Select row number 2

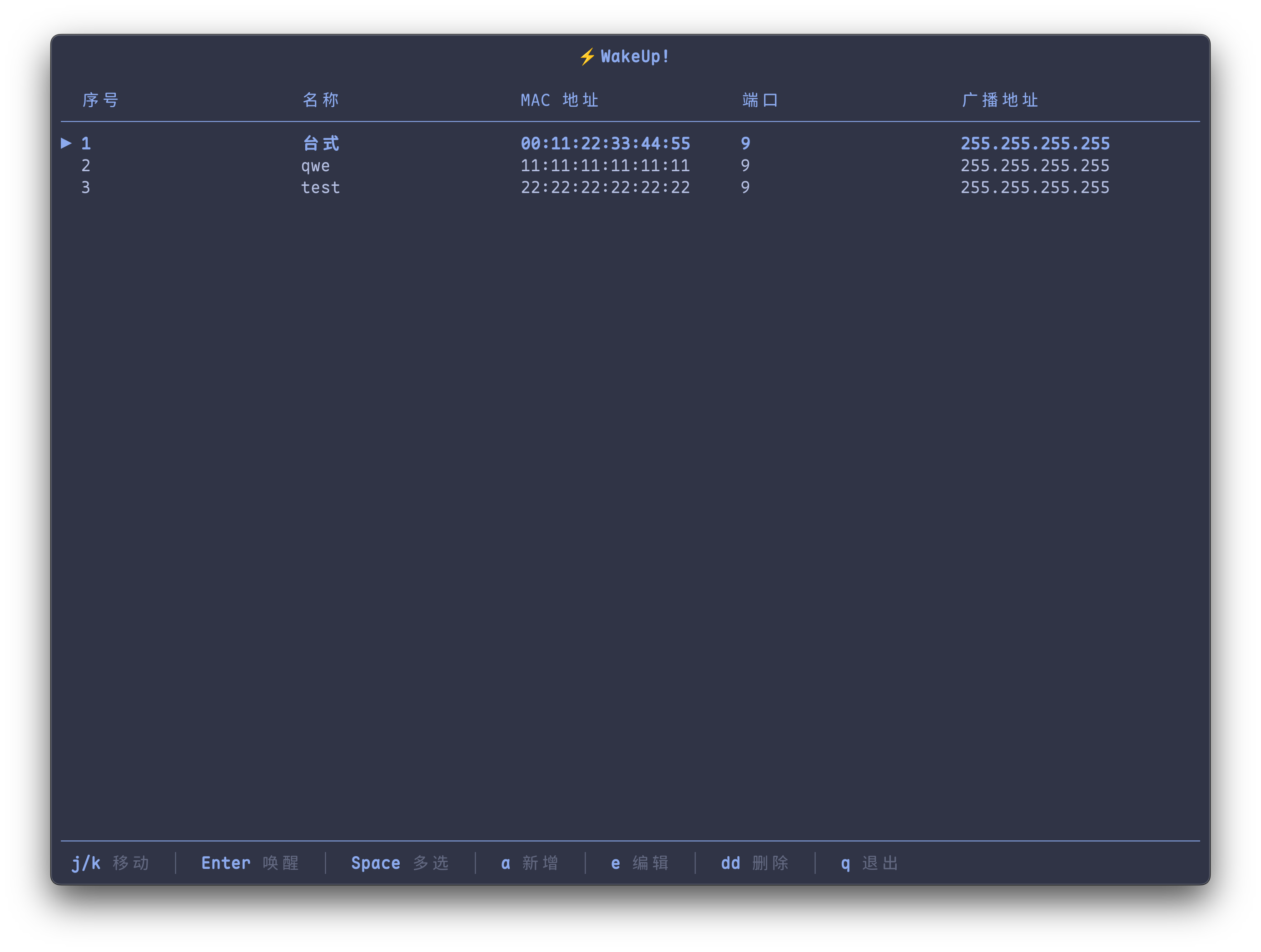tap(86, 166)
